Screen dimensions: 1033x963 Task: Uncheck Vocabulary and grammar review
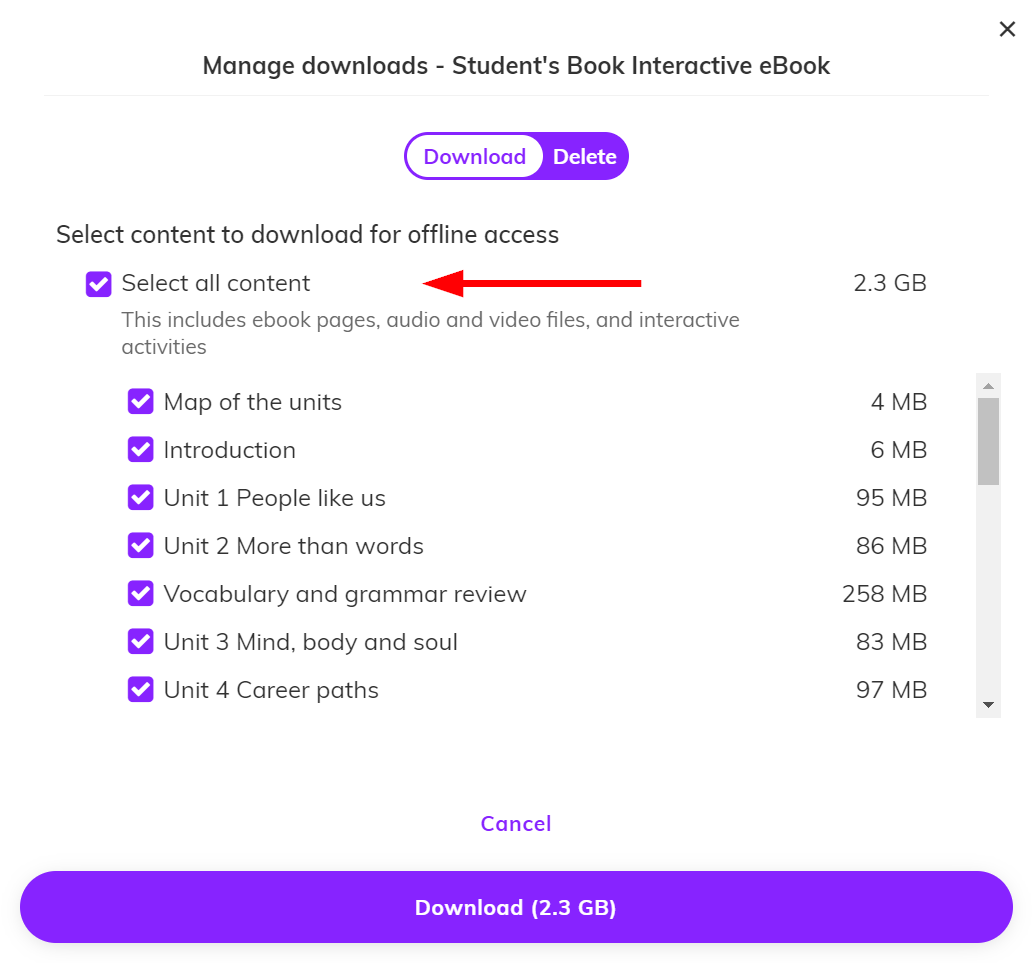[x=140, y=594]
